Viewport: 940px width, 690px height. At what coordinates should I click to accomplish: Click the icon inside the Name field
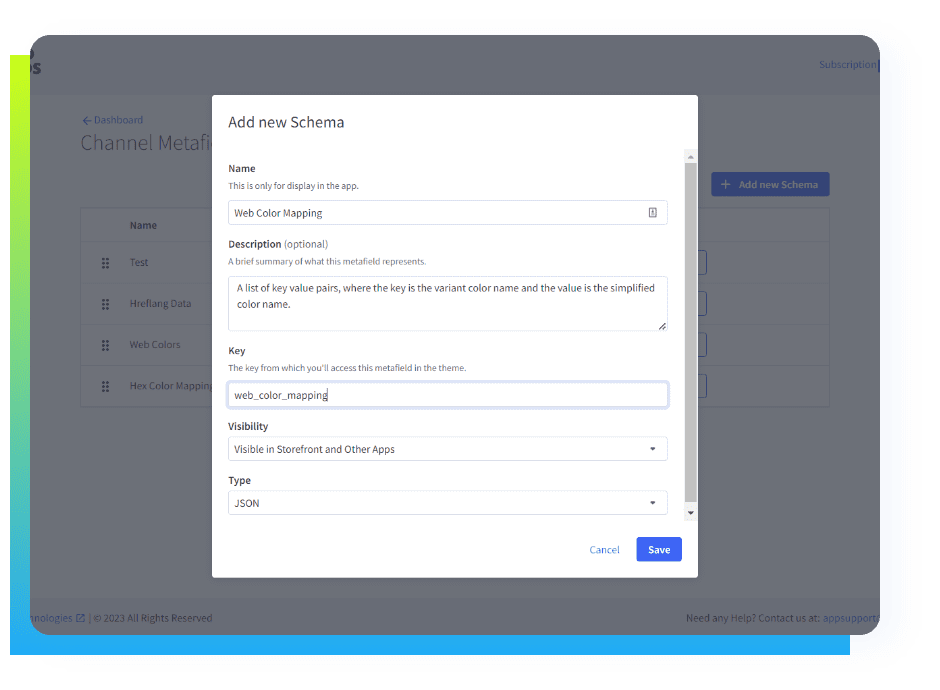point(652,213)
